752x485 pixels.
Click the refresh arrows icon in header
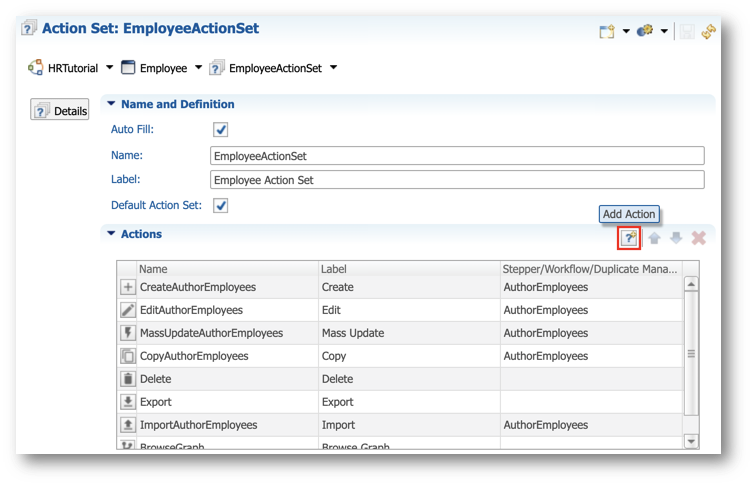[708, 32]
